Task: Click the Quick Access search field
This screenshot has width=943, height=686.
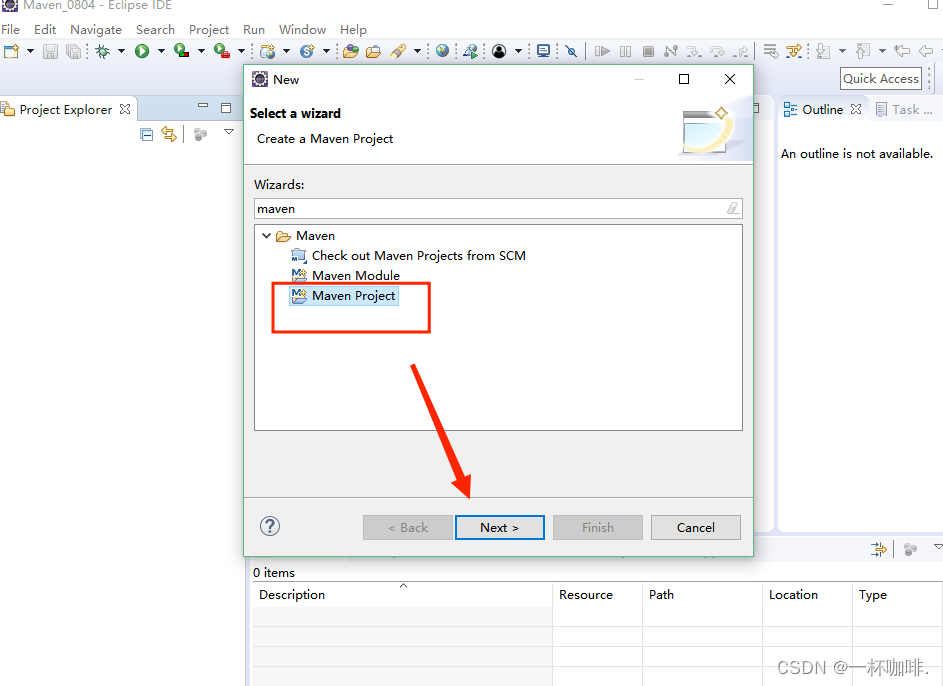Action: coord(880,79)
